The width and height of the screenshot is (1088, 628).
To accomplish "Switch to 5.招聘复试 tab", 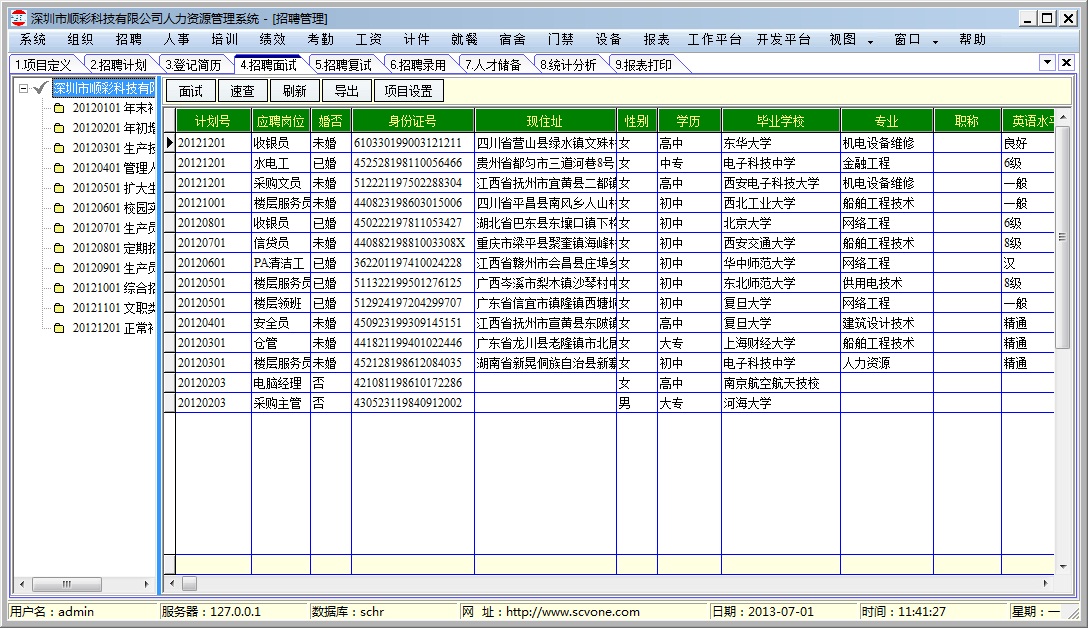I will click(x=343, y=65).
